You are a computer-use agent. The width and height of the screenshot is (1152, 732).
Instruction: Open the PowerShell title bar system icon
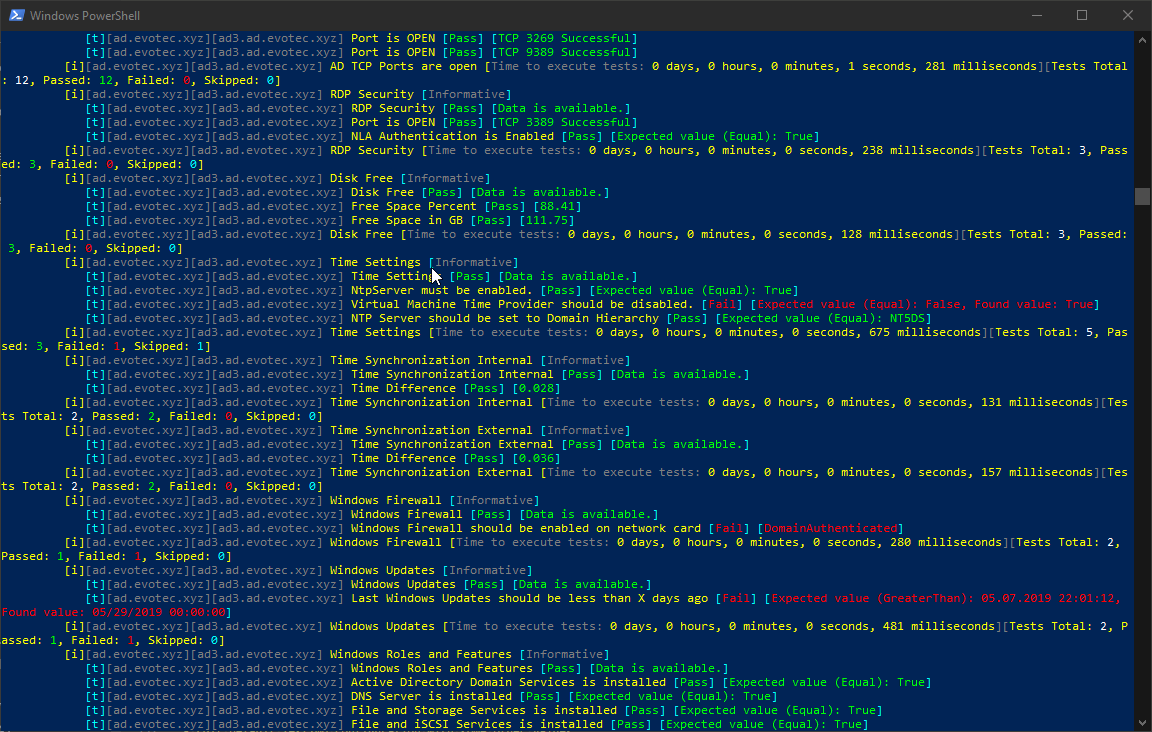click(16, 15)
